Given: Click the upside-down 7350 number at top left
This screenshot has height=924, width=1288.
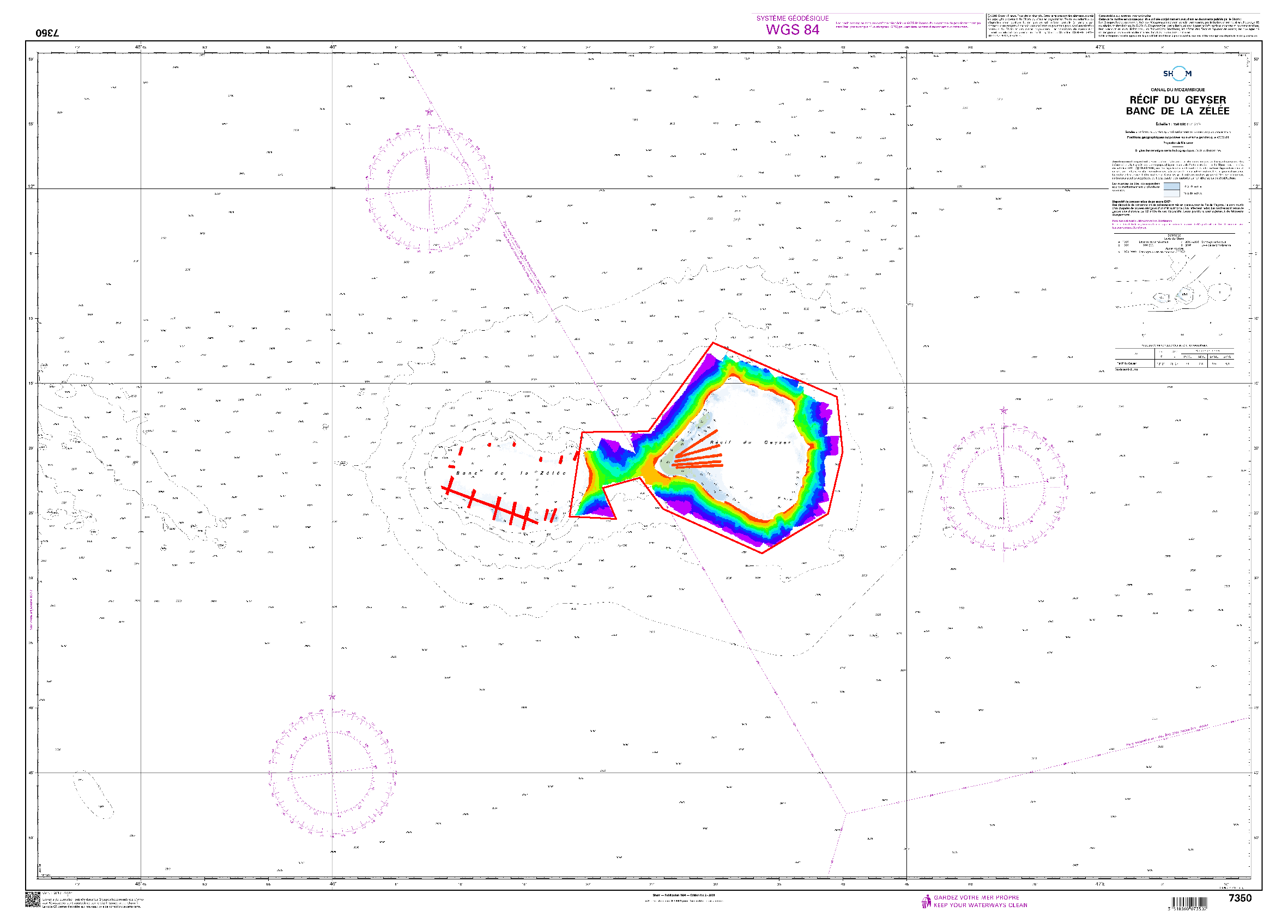Looking at the screenshot, I should [x=48, y=33].
